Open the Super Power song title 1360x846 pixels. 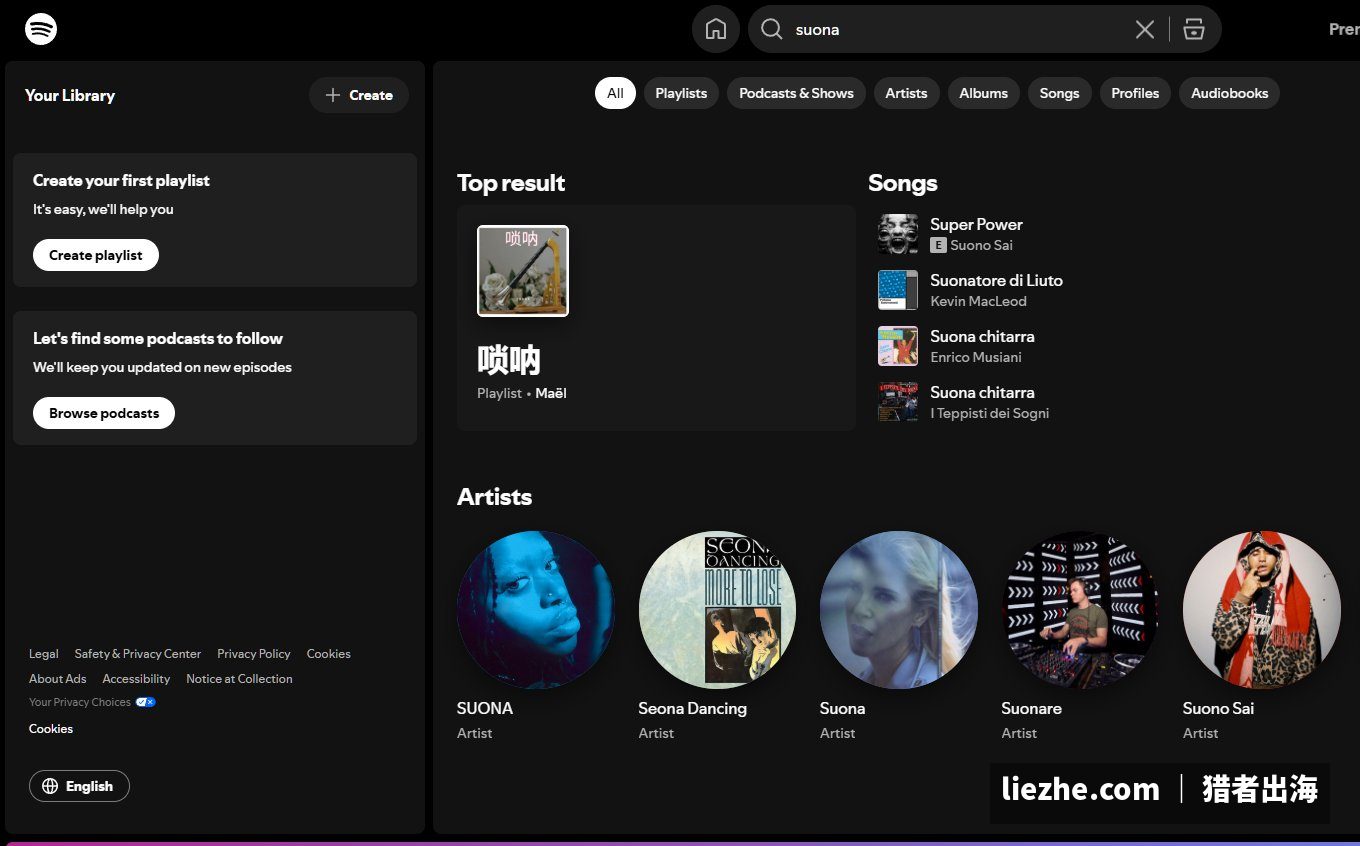point(976,224)
